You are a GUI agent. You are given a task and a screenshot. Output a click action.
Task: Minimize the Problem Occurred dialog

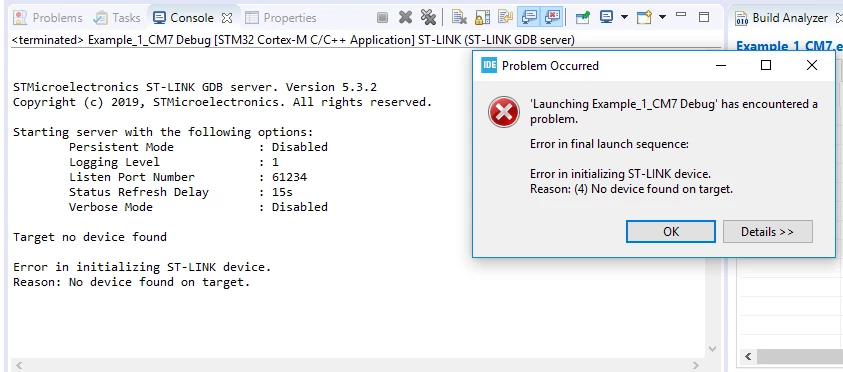click(721, 65)
